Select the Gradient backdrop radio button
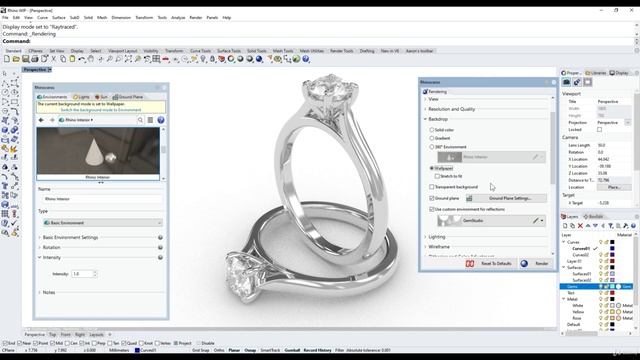The width and height of the screenshot is (640, 360). click(431, 138)
